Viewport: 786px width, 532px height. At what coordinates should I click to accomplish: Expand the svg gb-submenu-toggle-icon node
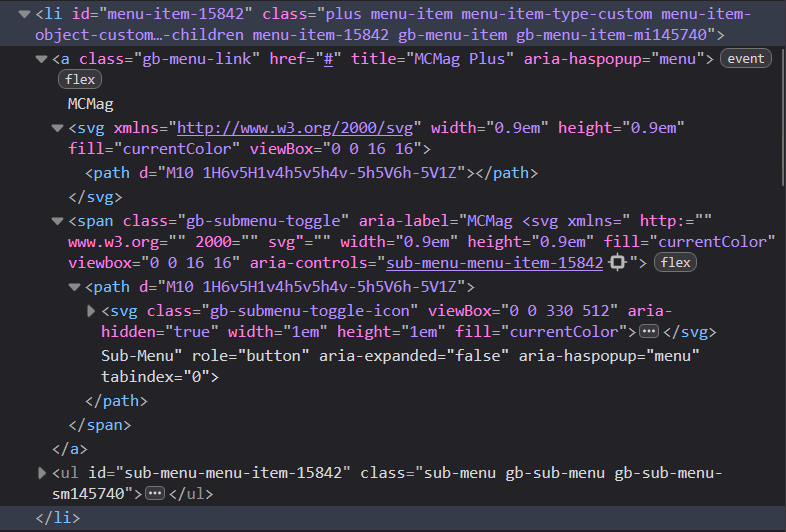point(91,311)
